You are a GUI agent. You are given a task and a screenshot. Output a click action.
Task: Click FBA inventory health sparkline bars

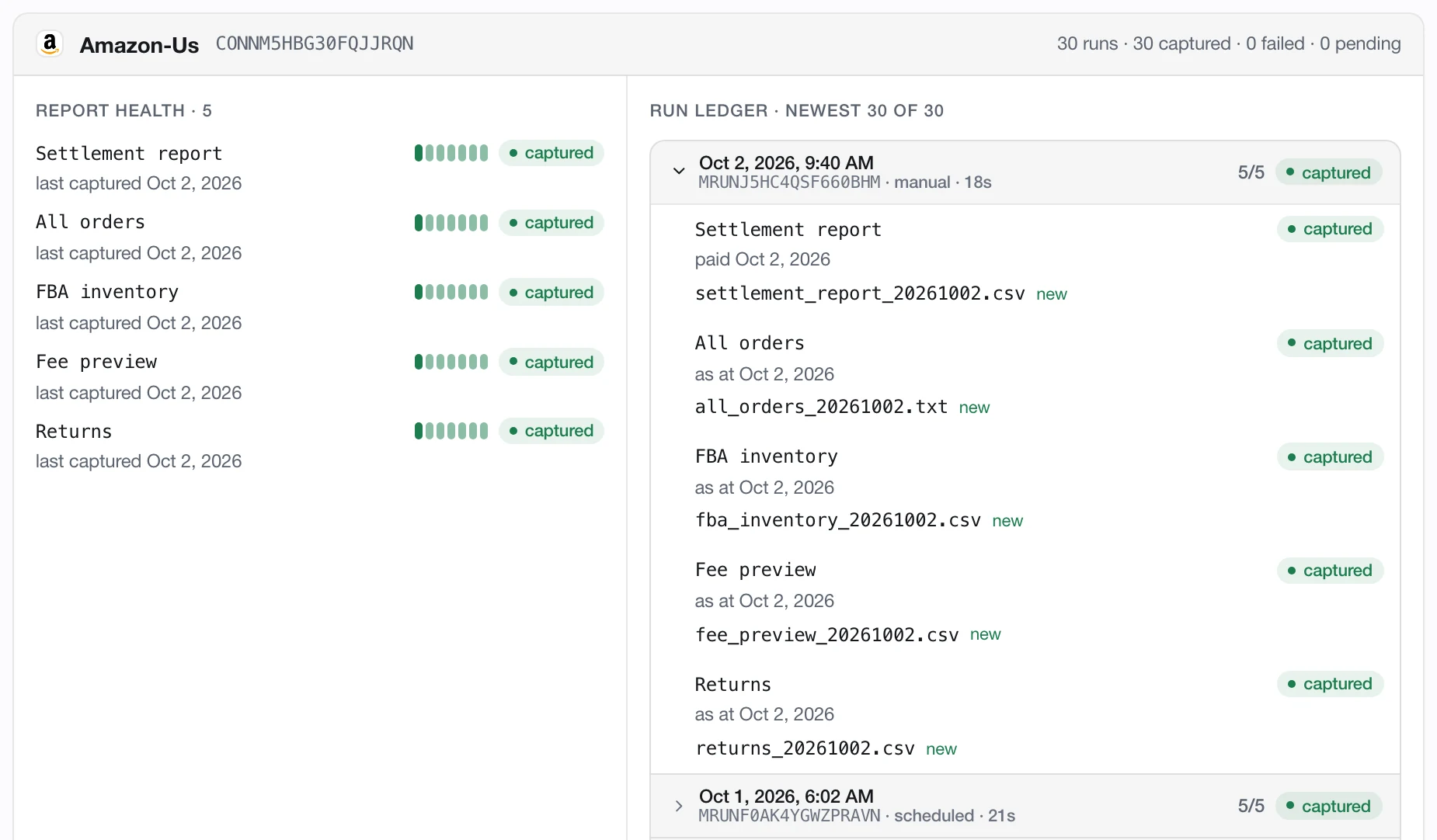coord(451,292)
